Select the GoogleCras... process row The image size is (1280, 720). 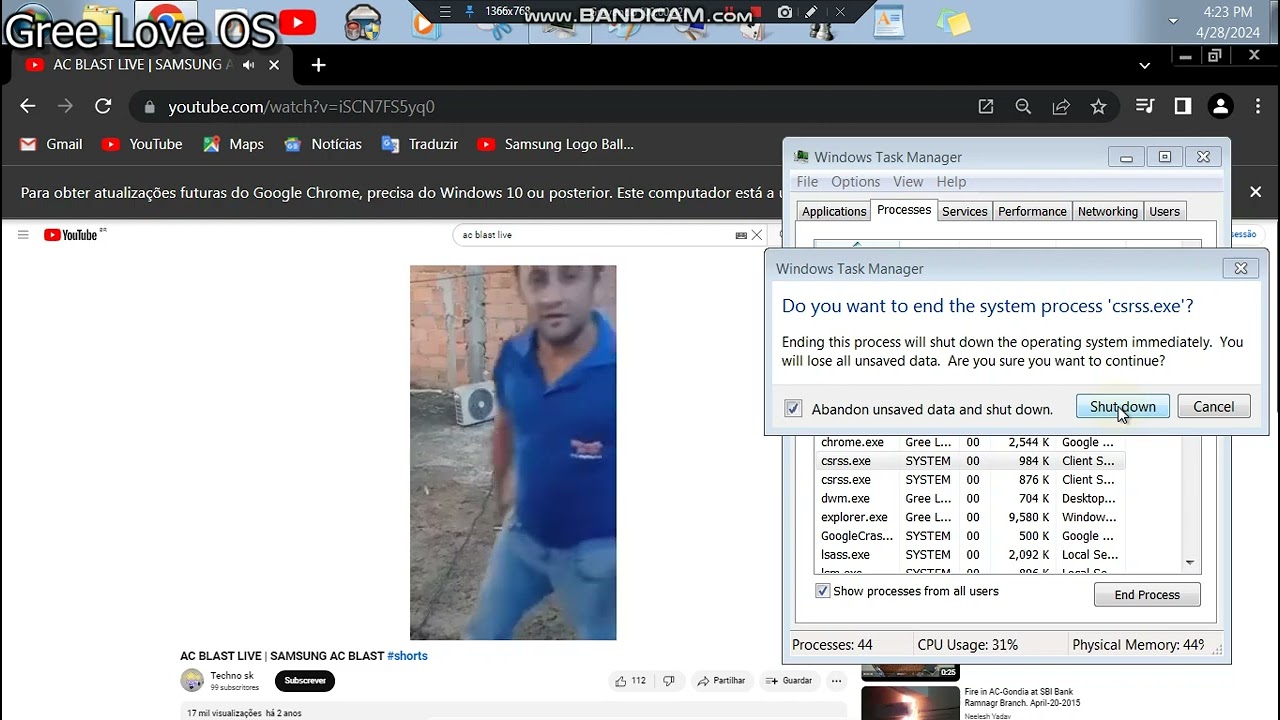pos(970,536)
